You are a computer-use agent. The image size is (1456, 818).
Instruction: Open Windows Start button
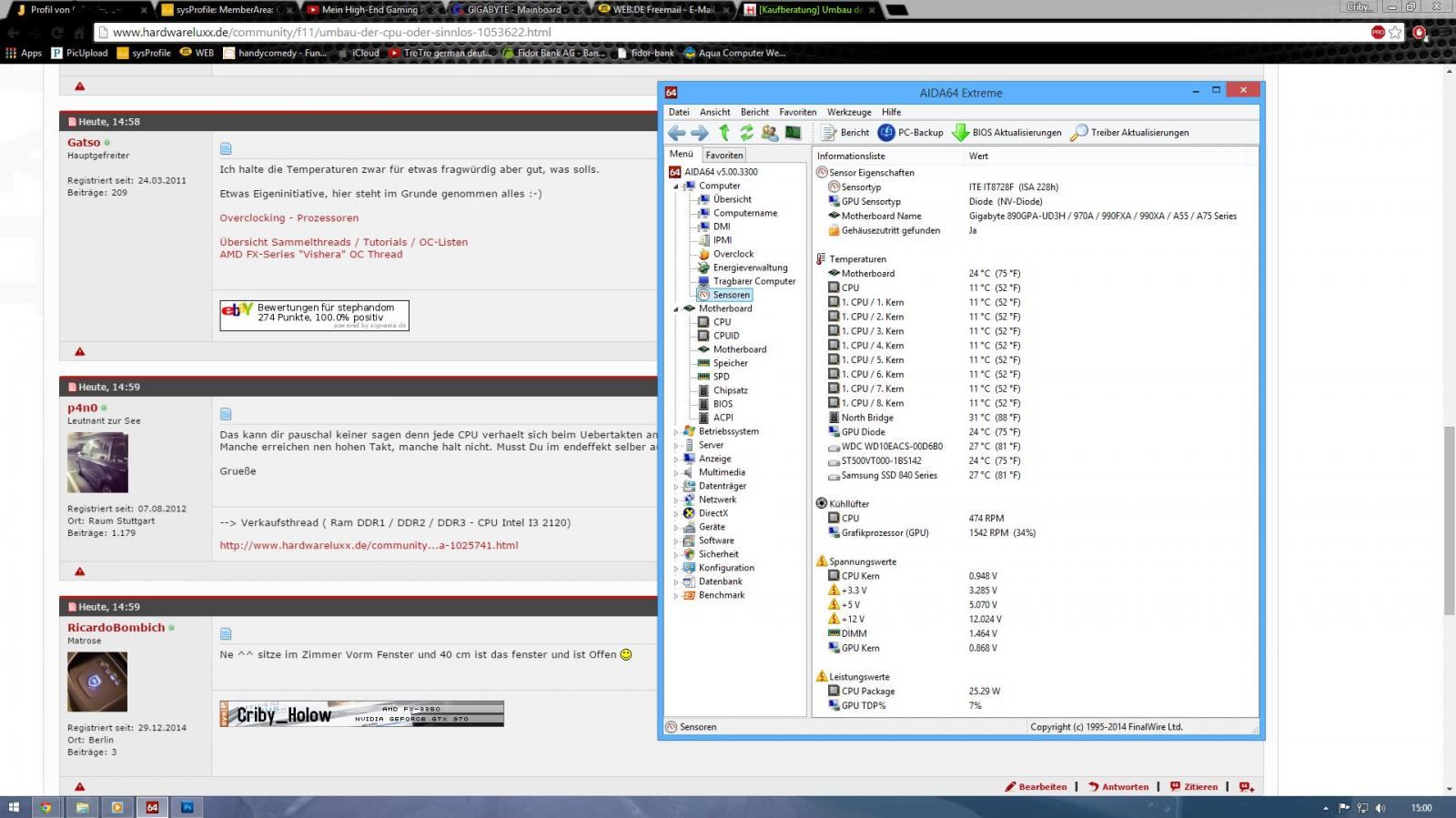[x=14, y=807]
